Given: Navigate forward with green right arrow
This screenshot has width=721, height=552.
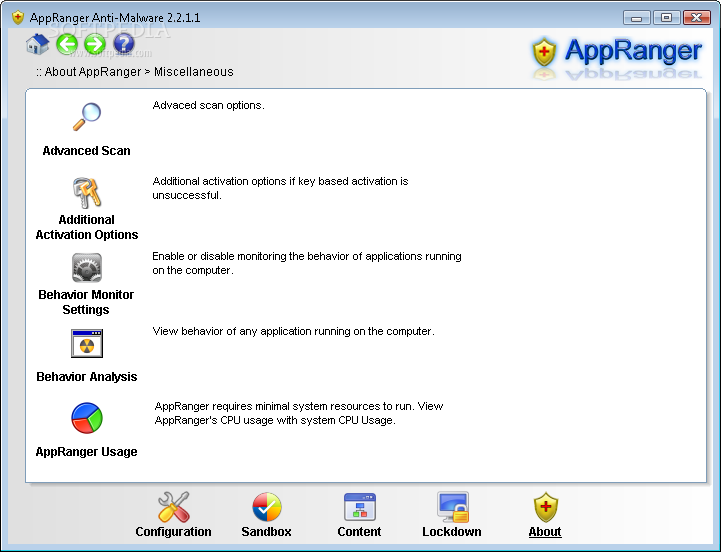Looking at the screenshot, I should coord(95,45).
